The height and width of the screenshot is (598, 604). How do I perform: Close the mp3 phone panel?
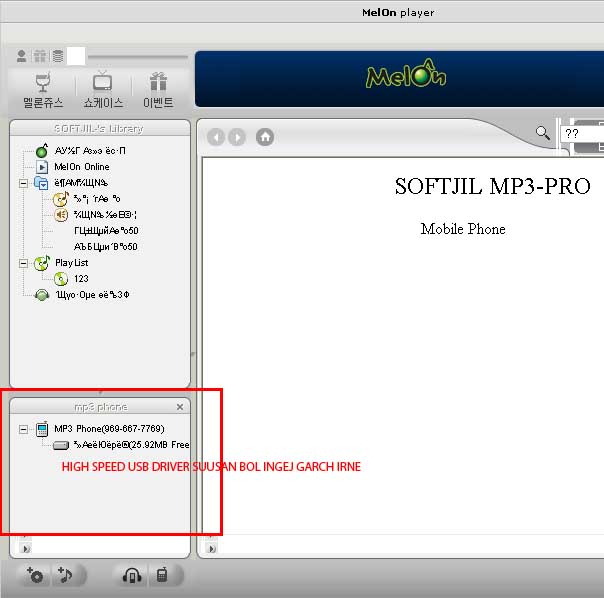[x=180, y=407]
